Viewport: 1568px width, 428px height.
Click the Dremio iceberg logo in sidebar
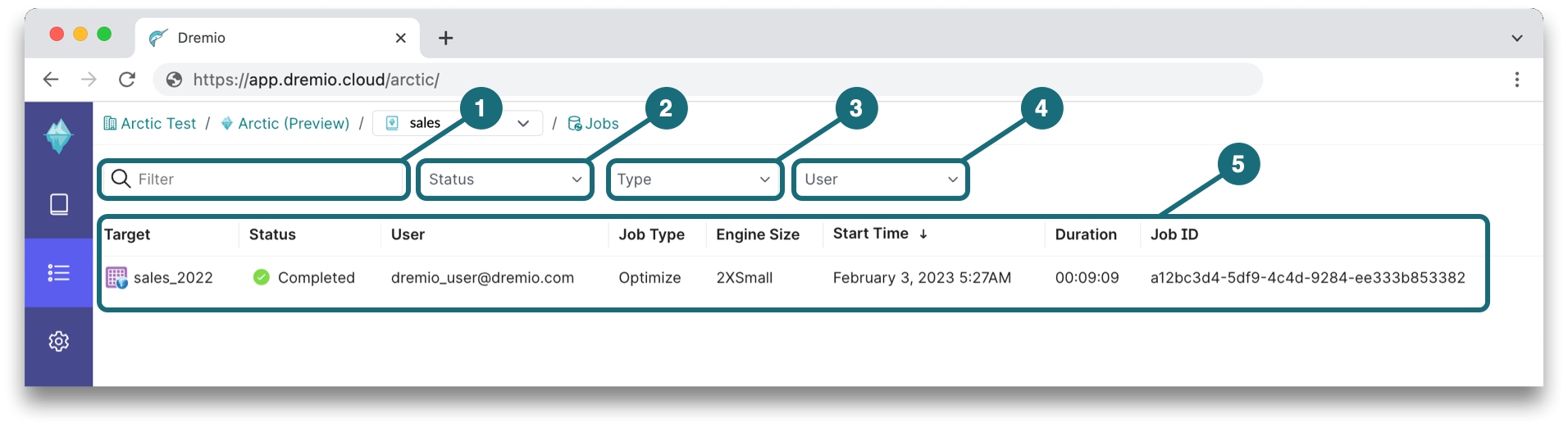coord(58,136)
